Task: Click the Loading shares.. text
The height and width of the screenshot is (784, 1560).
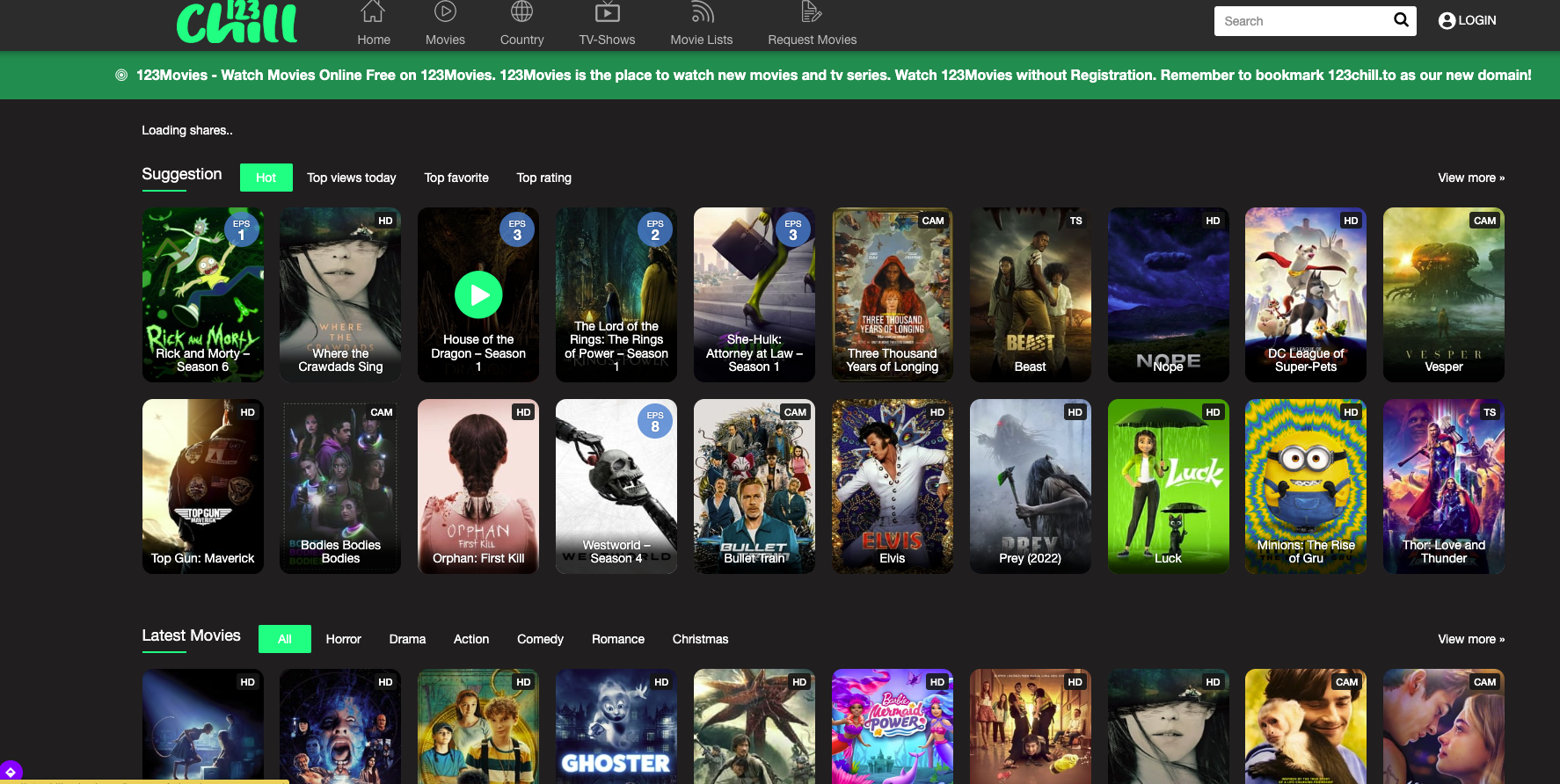Action: (187, 130)
